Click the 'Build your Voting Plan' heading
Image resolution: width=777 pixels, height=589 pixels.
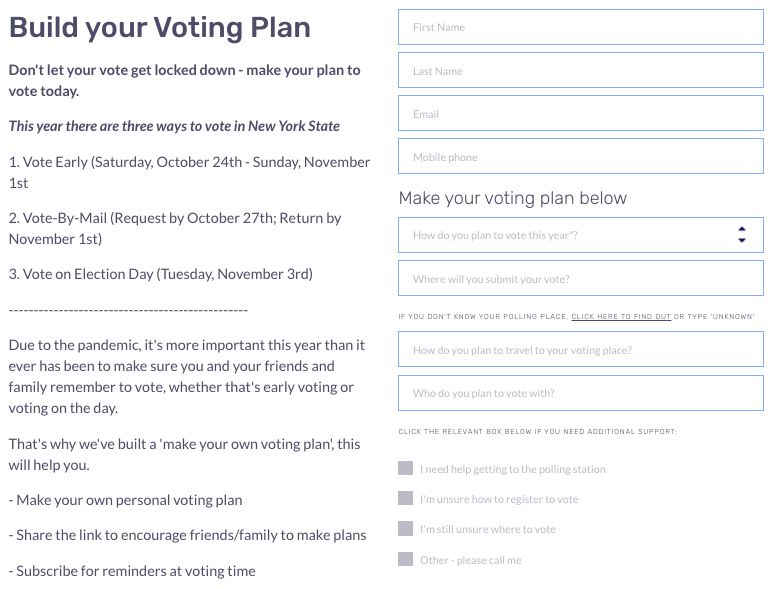(160, 28)
